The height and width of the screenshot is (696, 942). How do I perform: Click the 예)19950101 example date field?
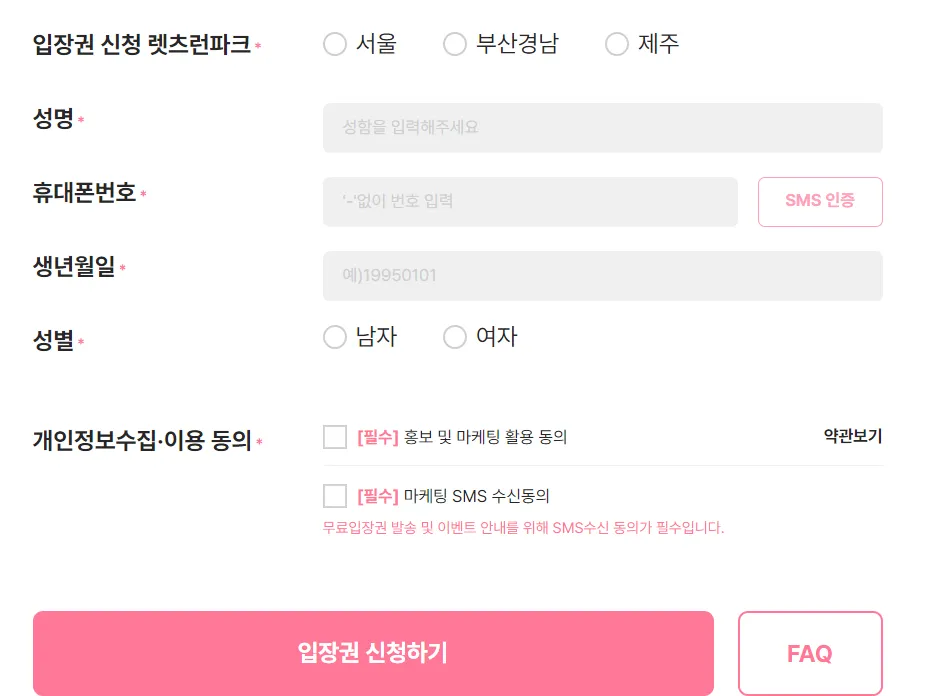tap(602, 275)
